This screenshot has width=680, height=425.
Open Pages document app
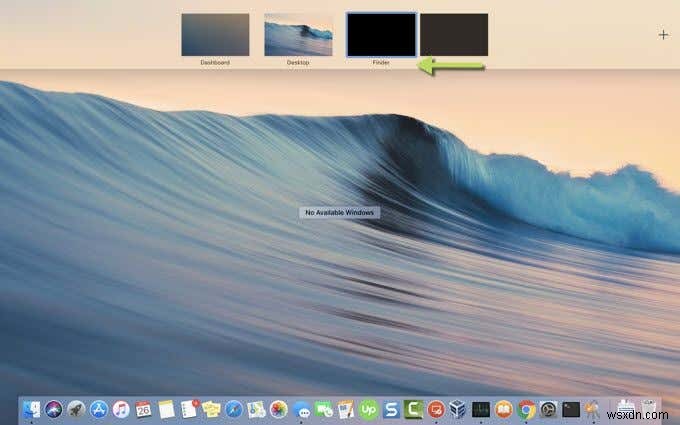pyautogui.click(x=346, y=409)
